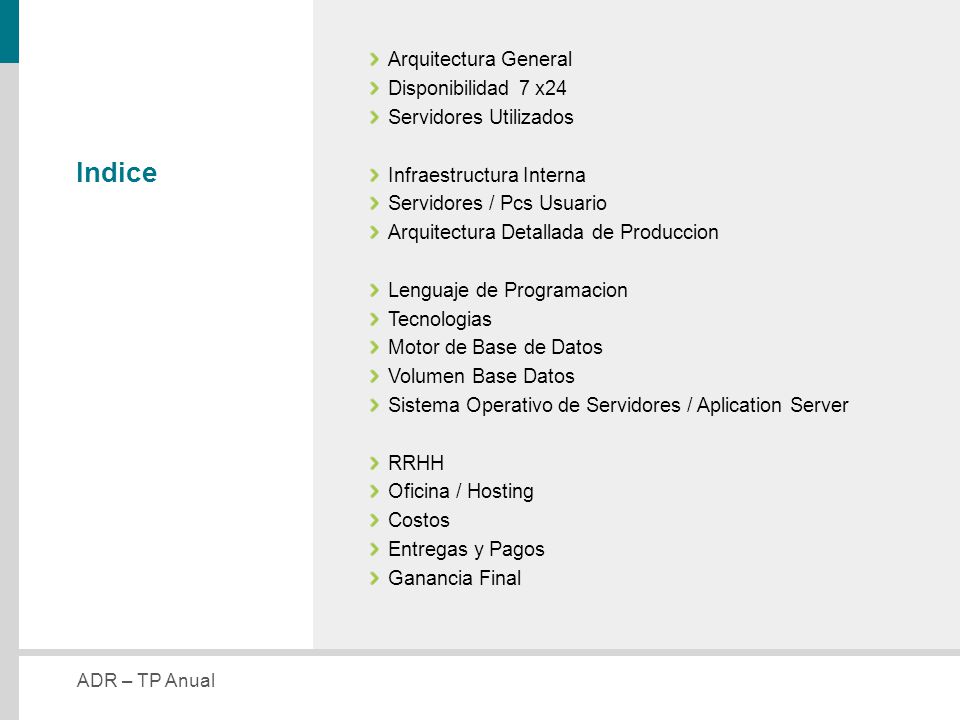Click the ADR – TP Anual footer text
This screenshot has width=960, height=720.
pyautogui.click(x=146, y=680)
